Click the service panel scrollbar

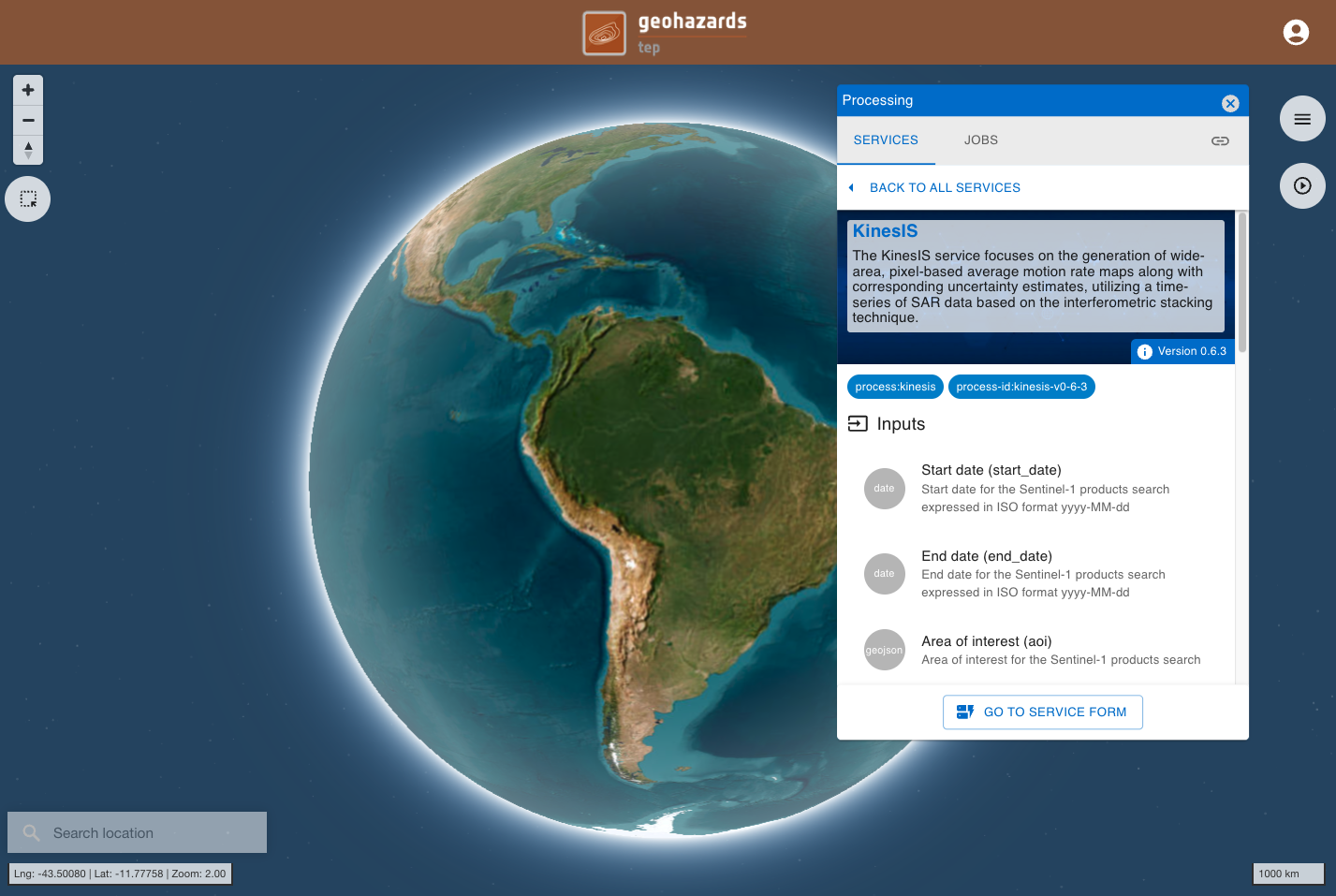[x=1242, y=282]
